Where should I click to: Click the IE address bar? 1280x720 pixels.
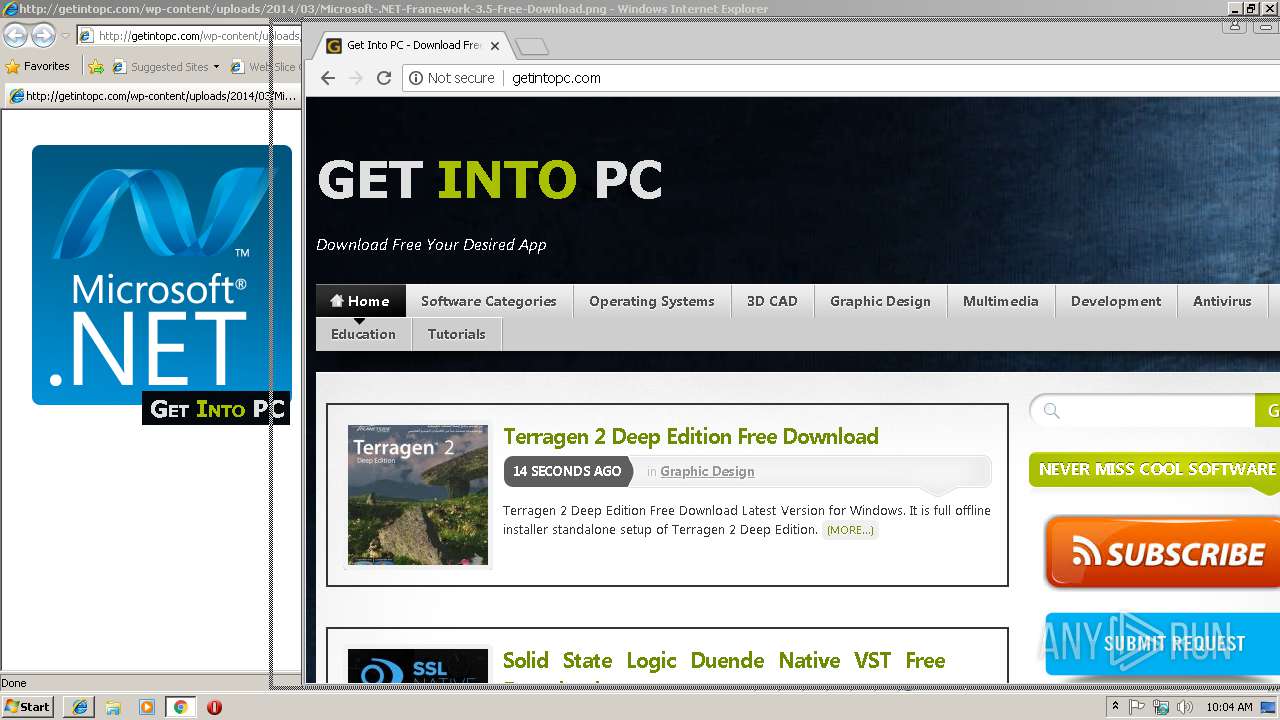[189, 36]
